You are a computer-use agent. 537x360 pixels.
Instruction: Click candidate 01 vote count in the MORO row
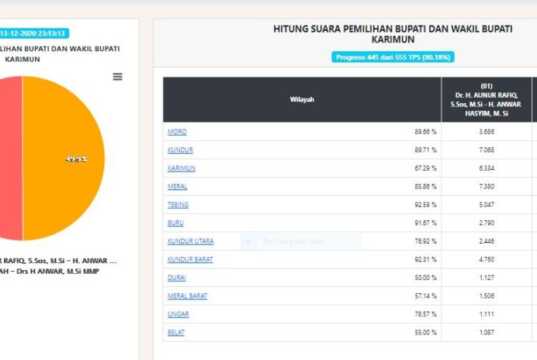(486, 132)
